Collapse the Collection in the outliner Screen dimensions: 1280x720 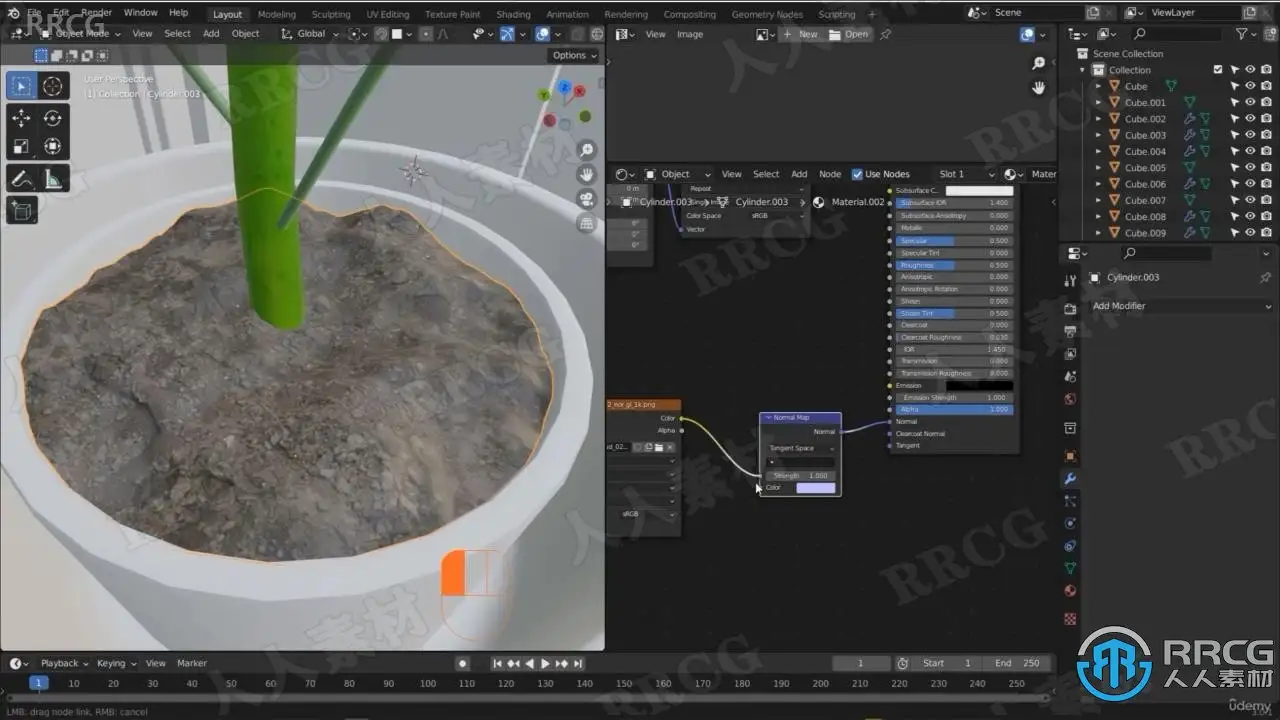[1082, 70]
